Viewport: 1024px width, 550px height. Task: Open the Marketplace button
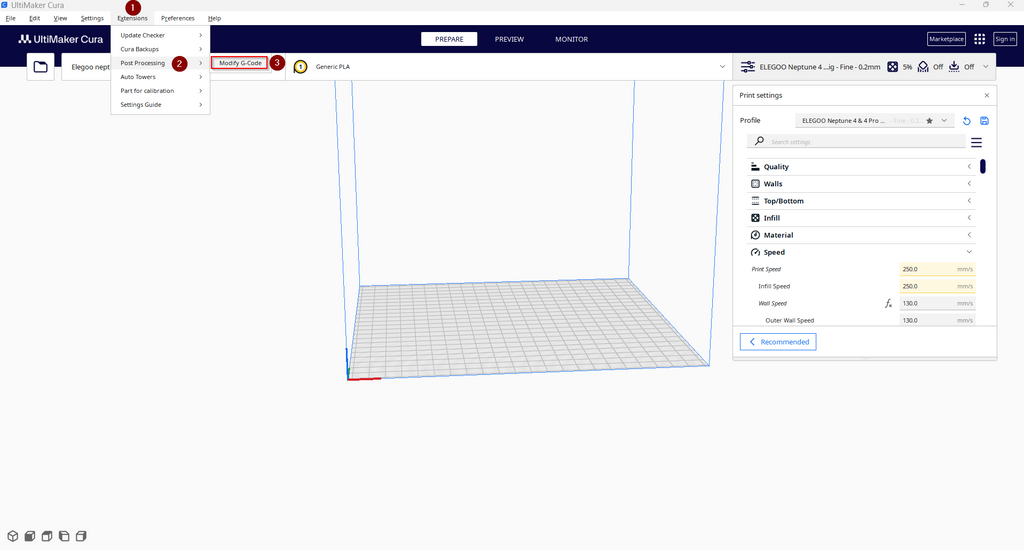point(946,39)
